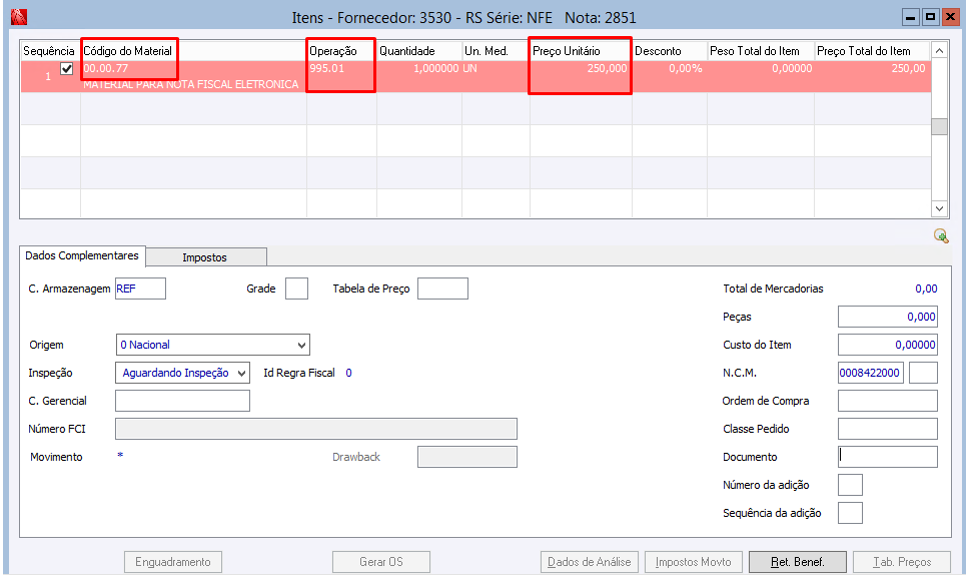This screenshot has height=579, width=966.
Task: Open the Origem dropdown
Action: (x=213, y=345)
